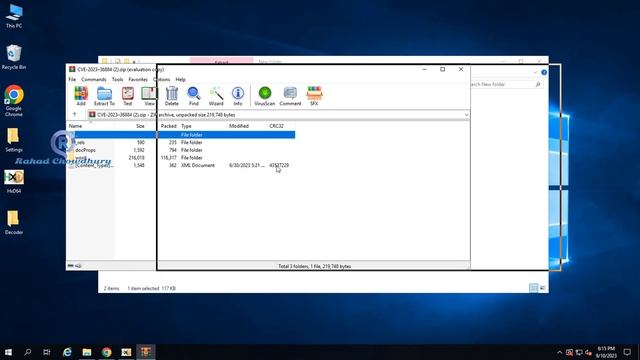Open the notification center icon

(627, 352)
